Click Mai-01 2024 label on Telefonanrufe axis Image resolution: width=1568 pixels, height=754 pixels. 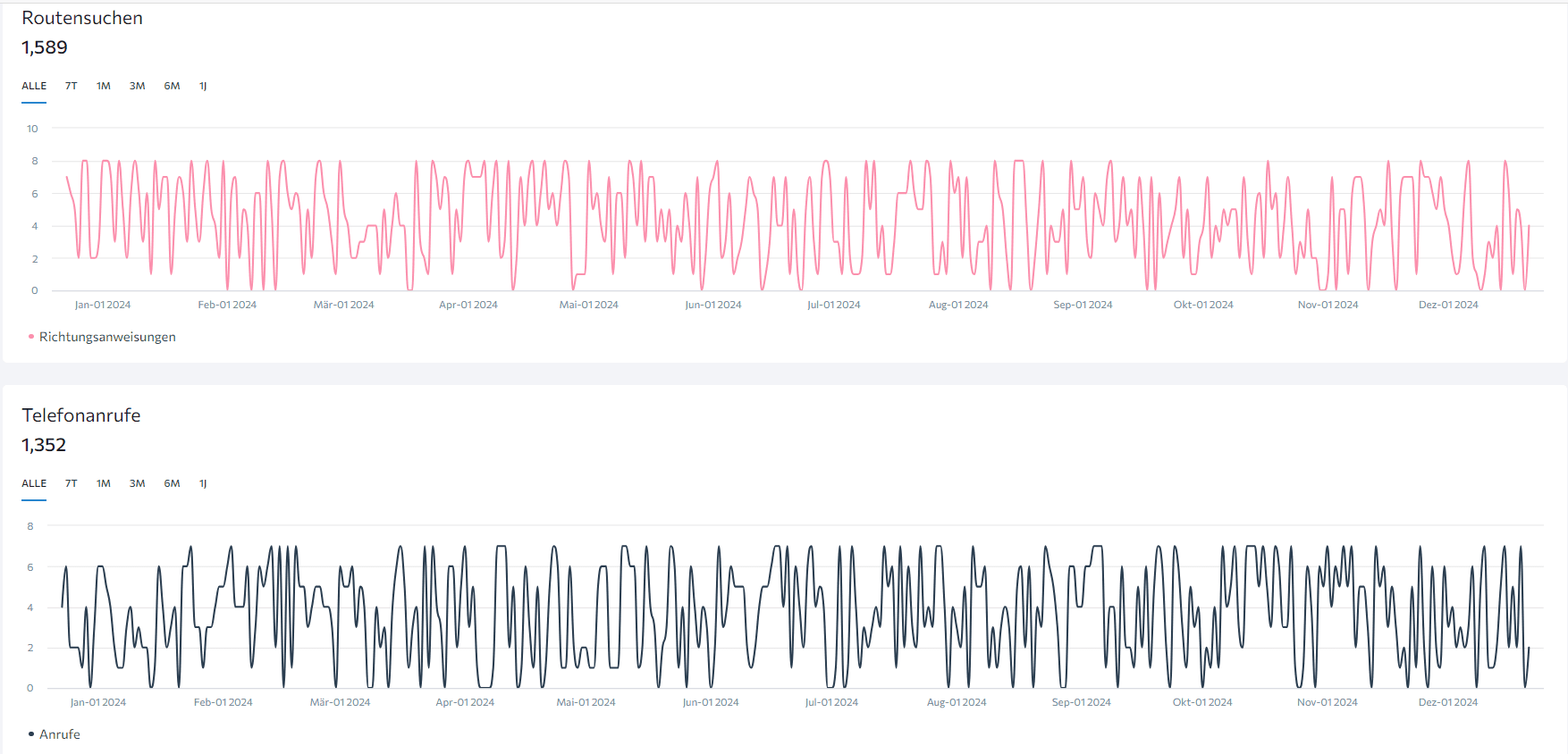pyautogui.click(x=586, y=702)
